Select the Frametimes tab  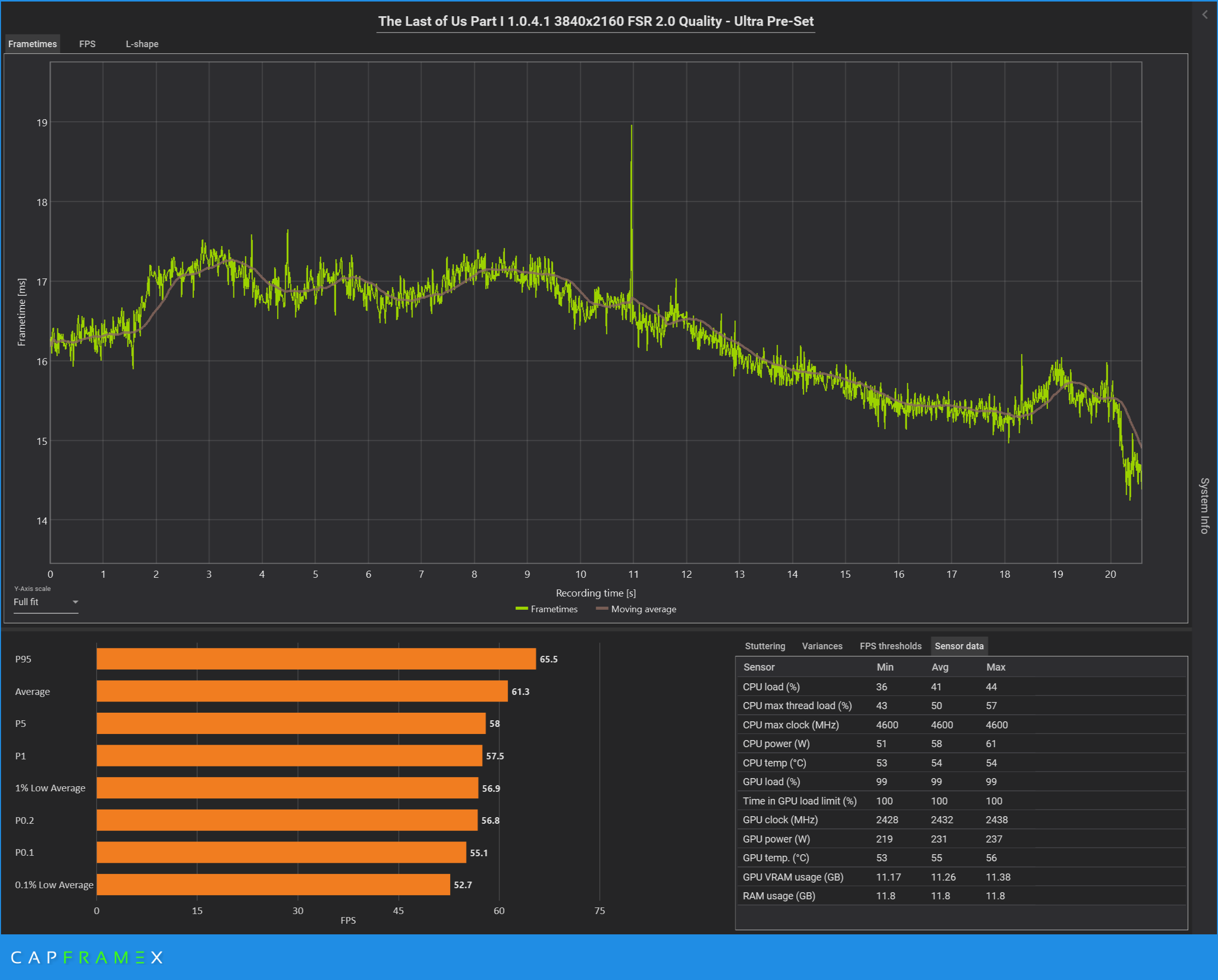pyautogui.click(x=33, y=44)
